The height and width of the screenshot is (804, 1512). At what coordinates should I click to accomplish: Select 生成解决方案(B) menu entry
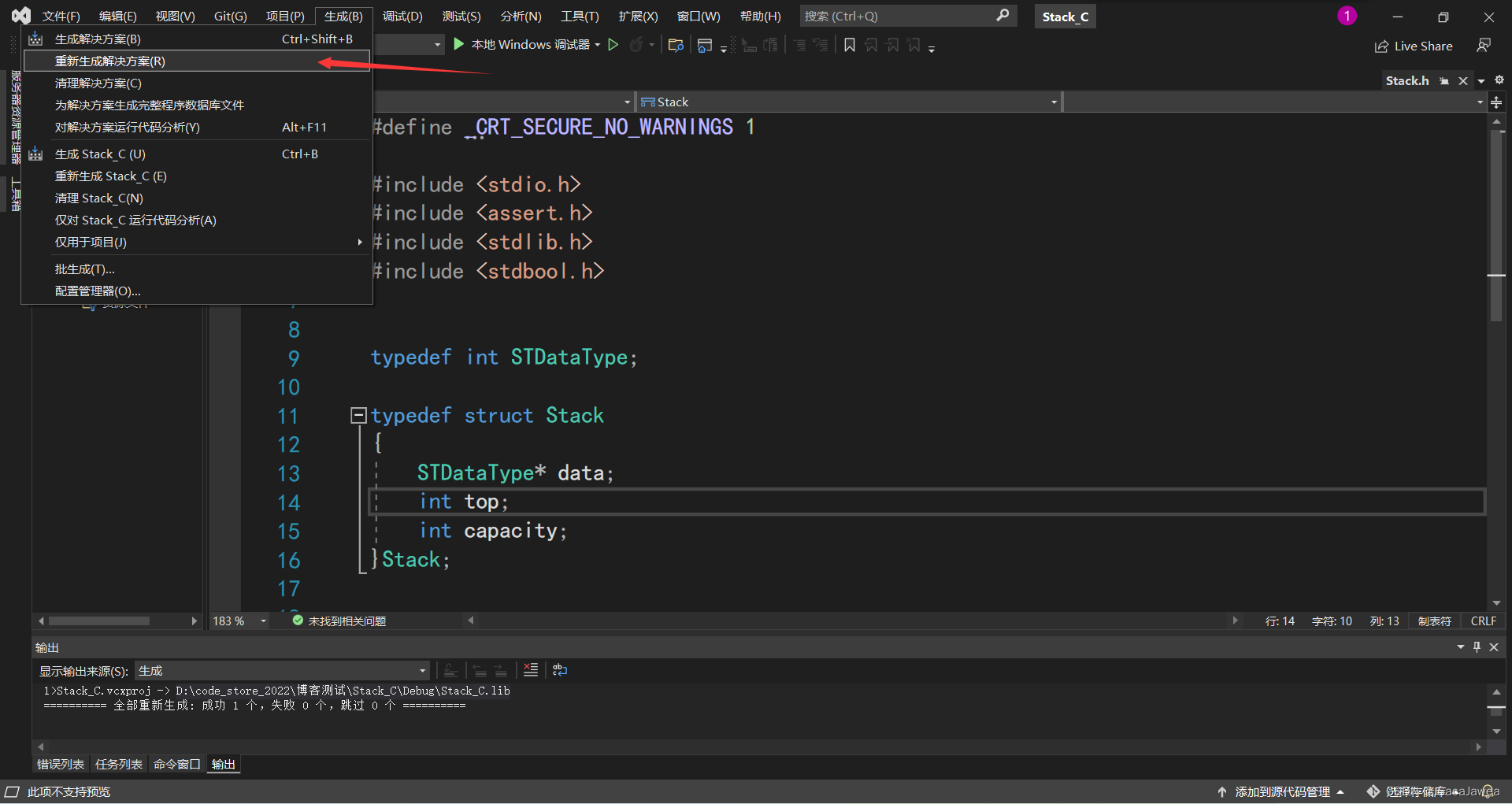[x=197, y=39]
